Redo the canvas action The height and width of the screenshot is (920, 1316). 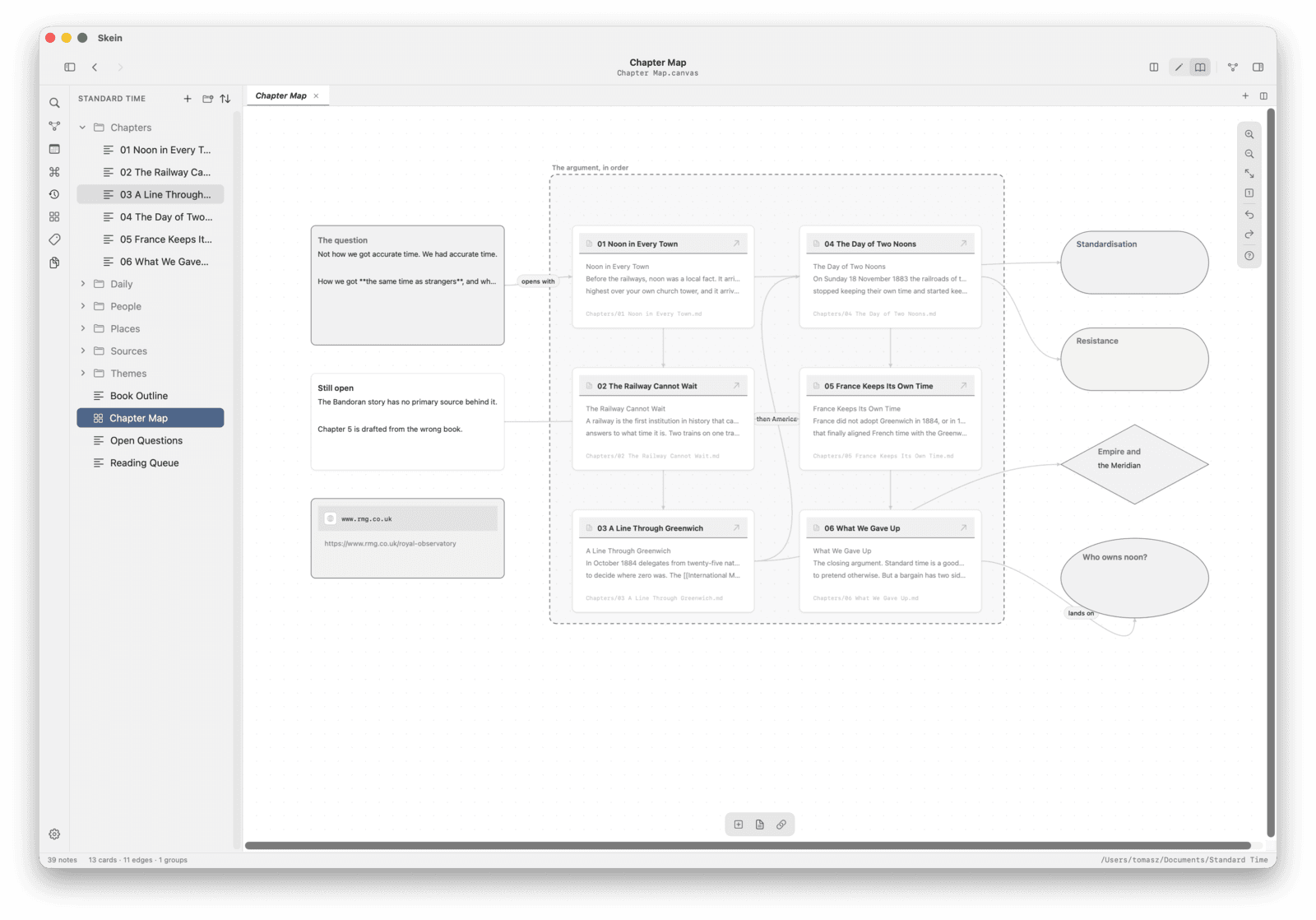1249,235
